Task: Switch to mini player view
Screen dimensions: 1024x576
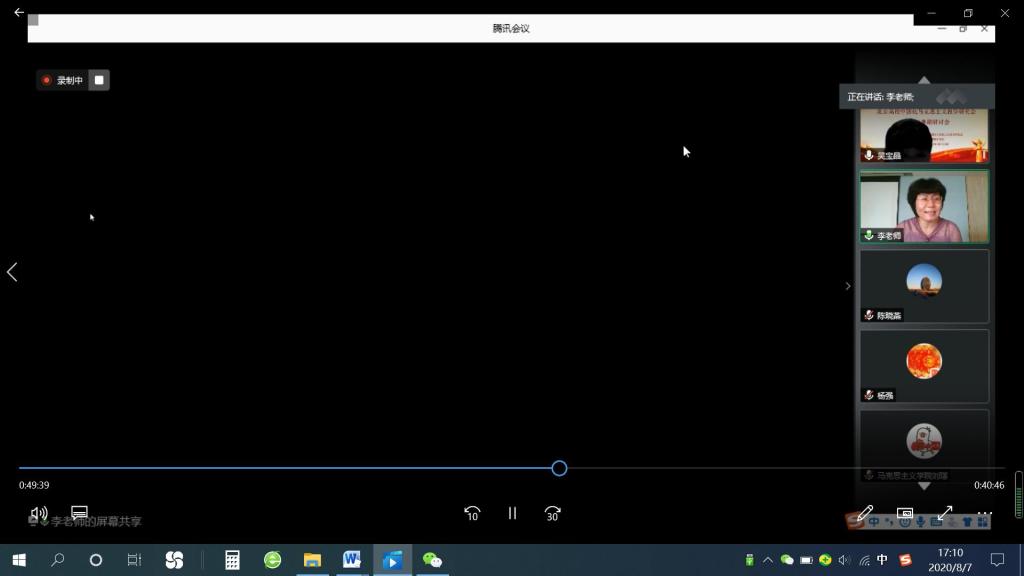Action: pyautogui.click(x=904, y=513)
